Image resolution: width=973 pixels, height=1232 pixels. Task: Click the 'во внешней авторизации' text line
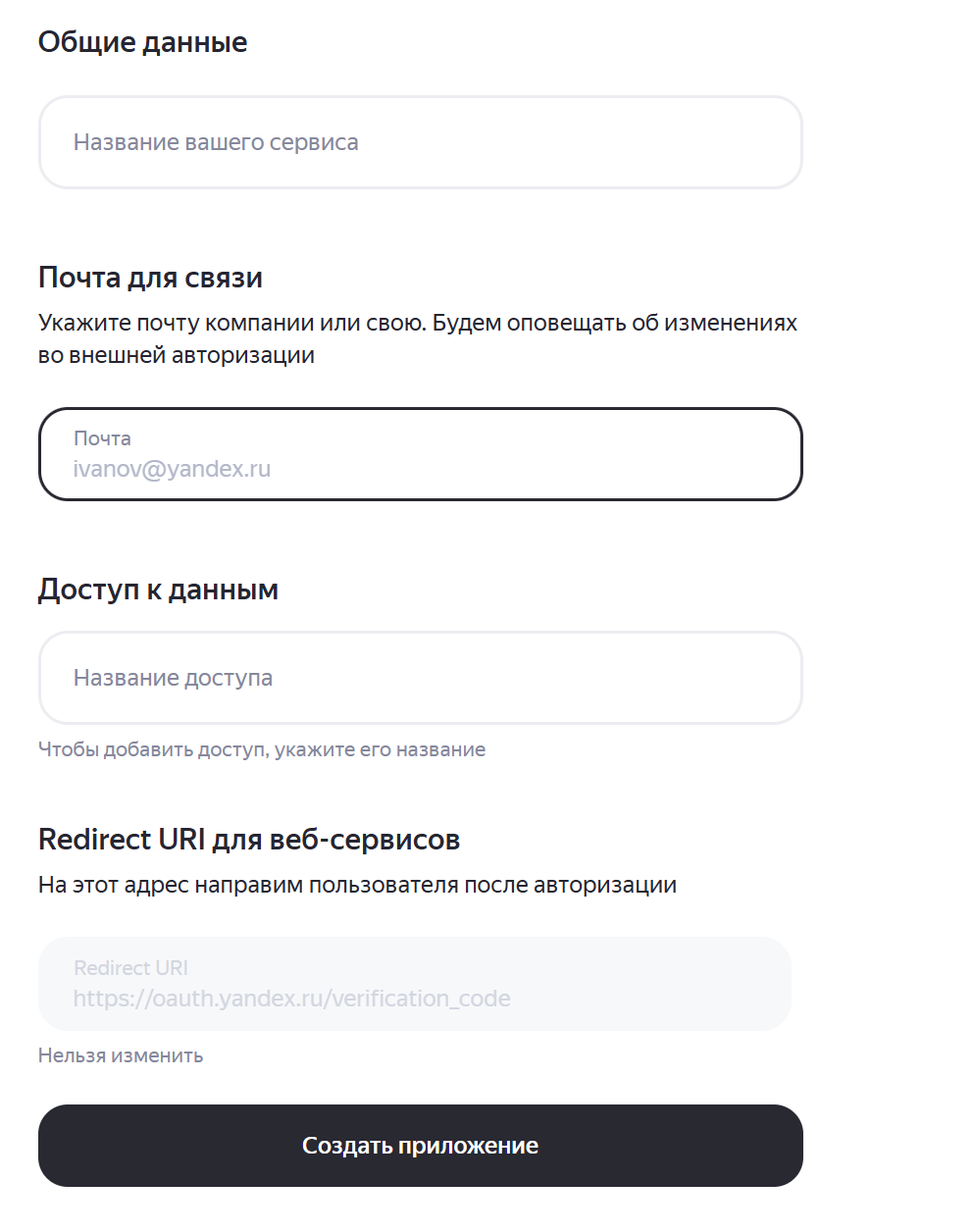coord(177,355)
